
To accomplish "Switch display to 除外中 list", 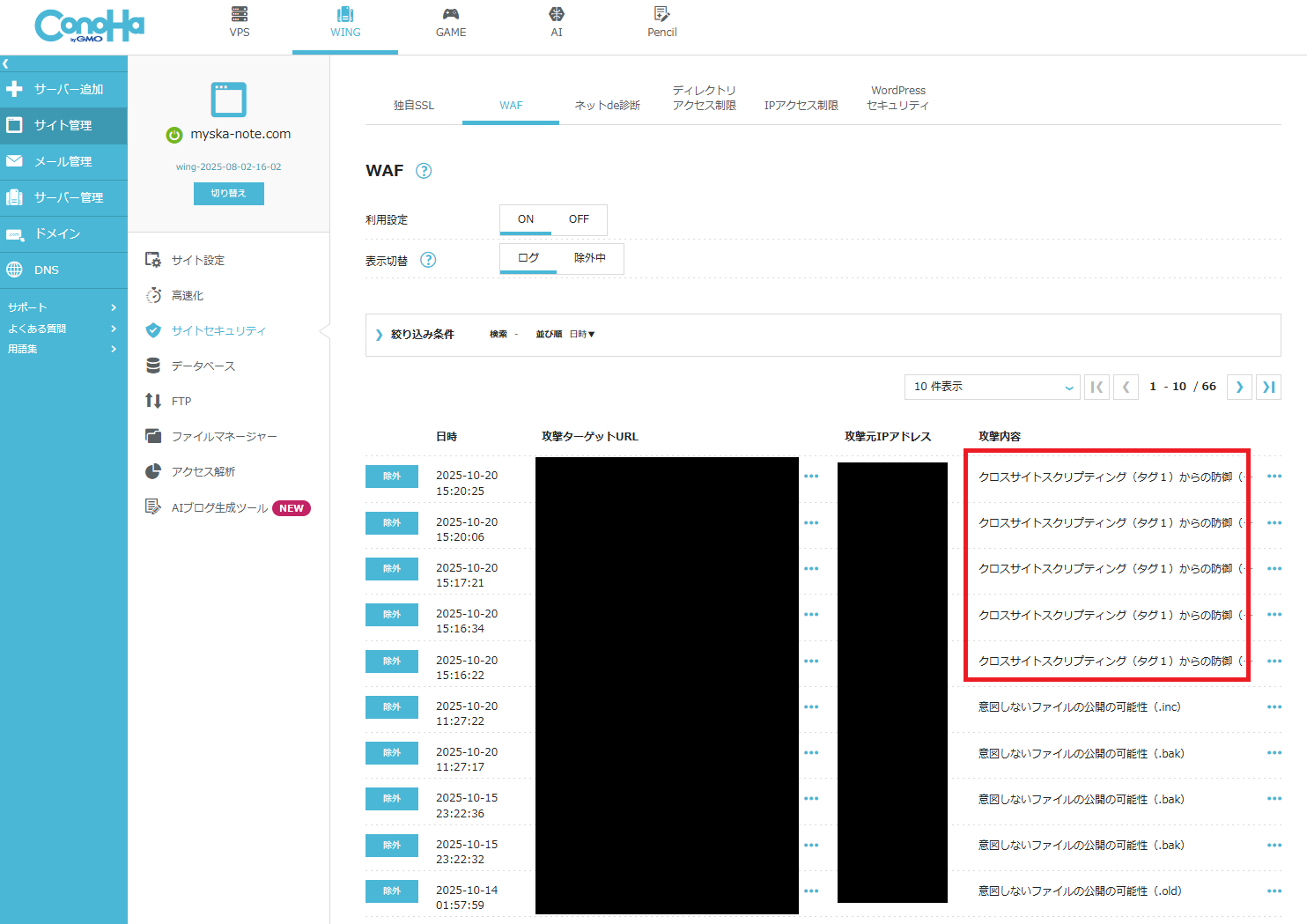I will coord(589,258).
